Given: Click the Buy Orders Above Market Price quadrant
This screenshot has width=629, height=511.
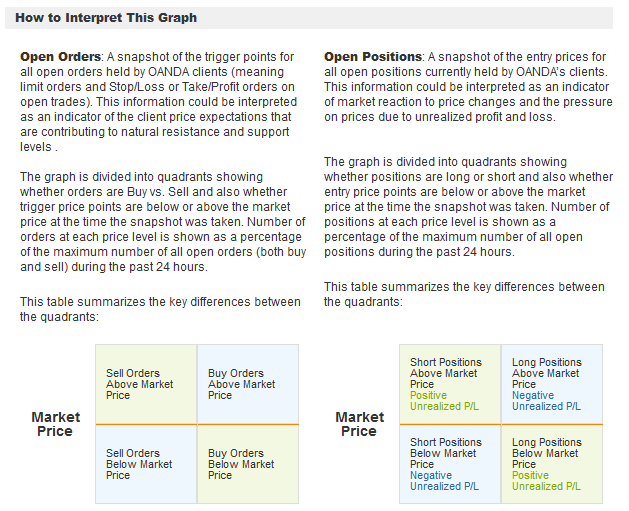Looking at the screenshot, I should pyautogui.click(x=248, y=384).
